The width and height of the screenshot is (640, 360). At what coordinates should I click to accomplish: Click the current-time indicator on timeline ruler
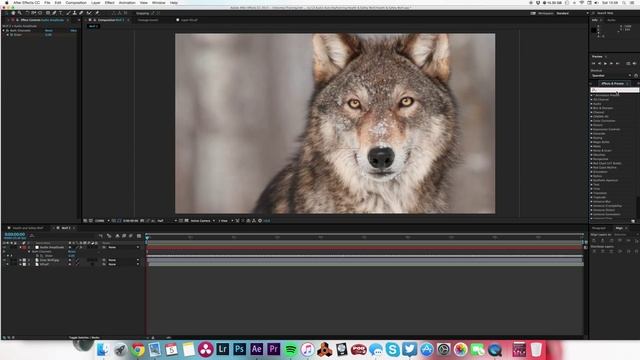coord(147,237)
